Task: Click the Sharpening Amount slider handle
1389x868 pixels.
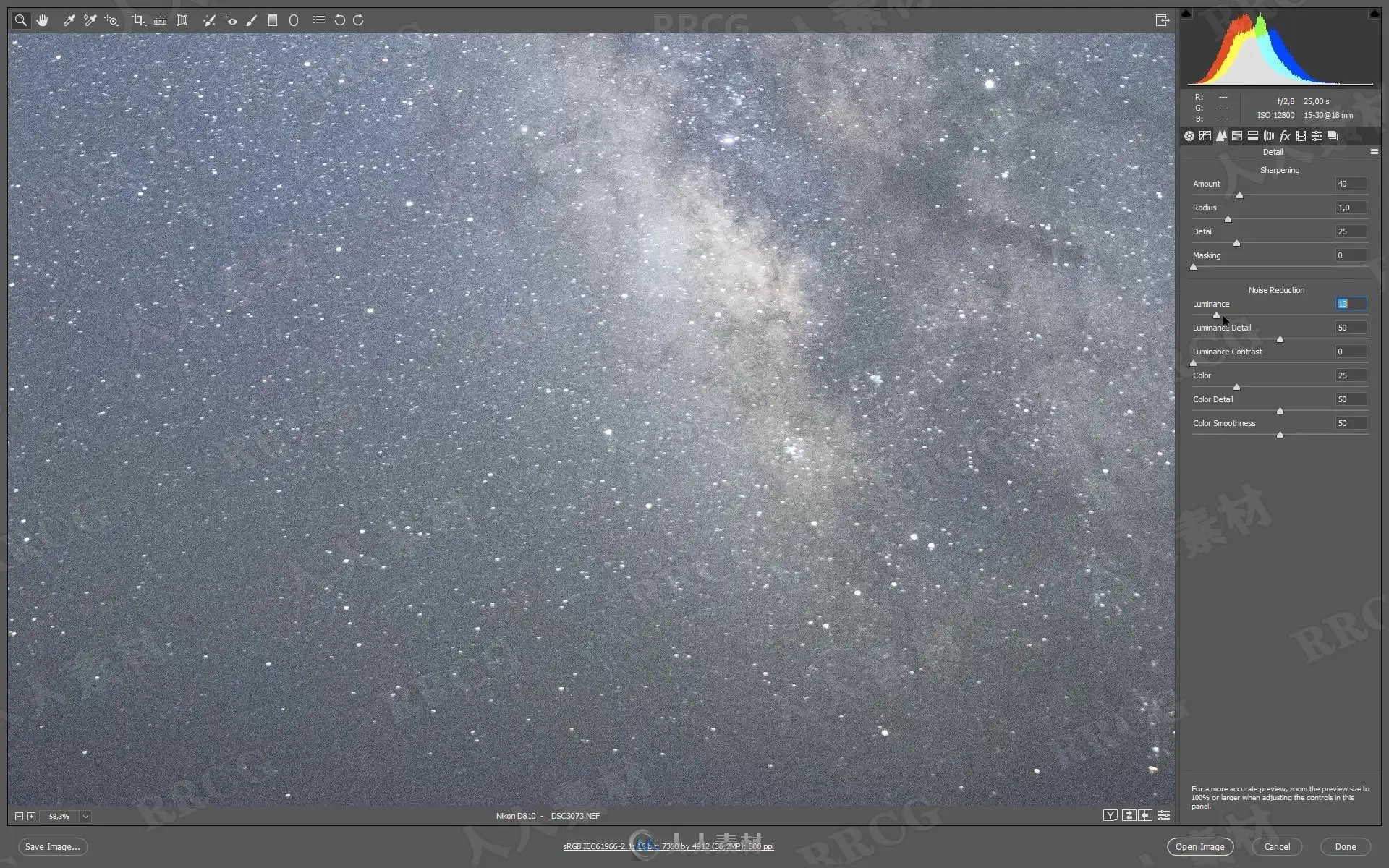Action: click(x=1239, y=195)
